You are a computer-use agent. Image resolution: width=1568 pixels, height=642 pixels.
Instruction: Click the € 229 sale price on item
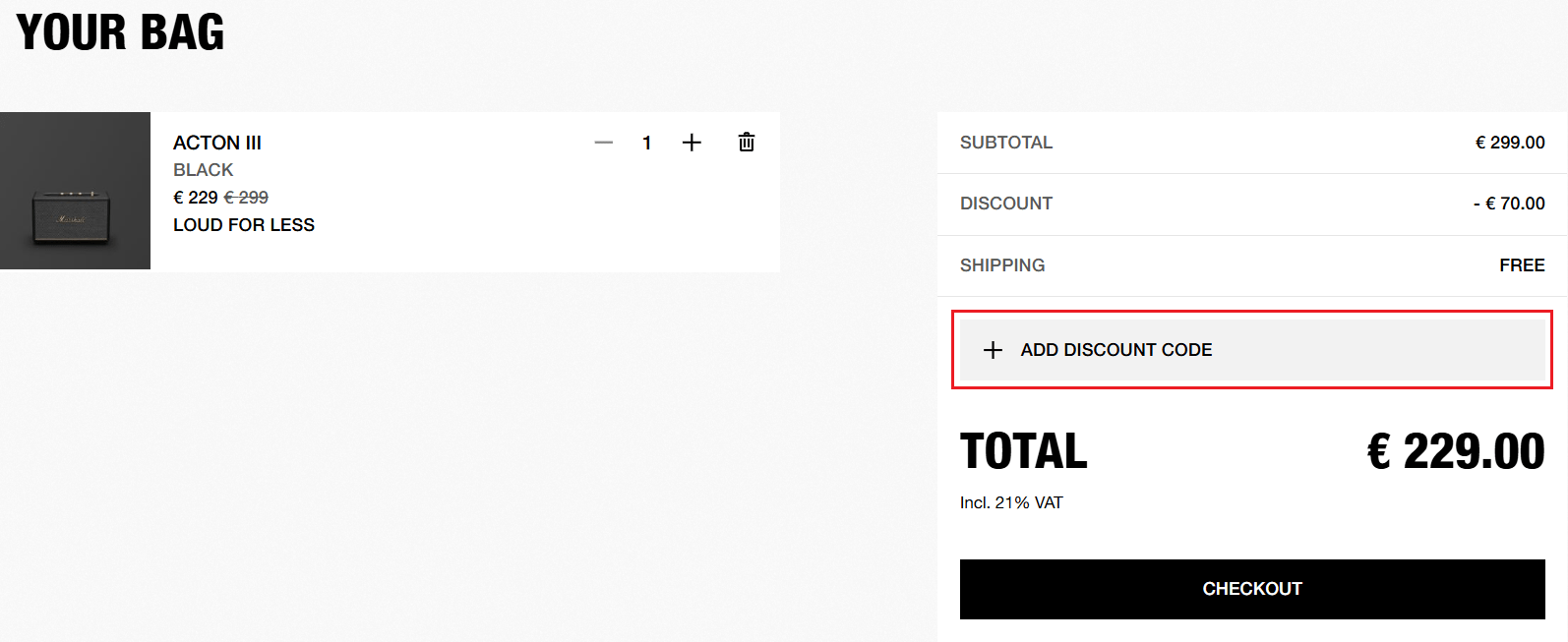(x=195, y=198)
